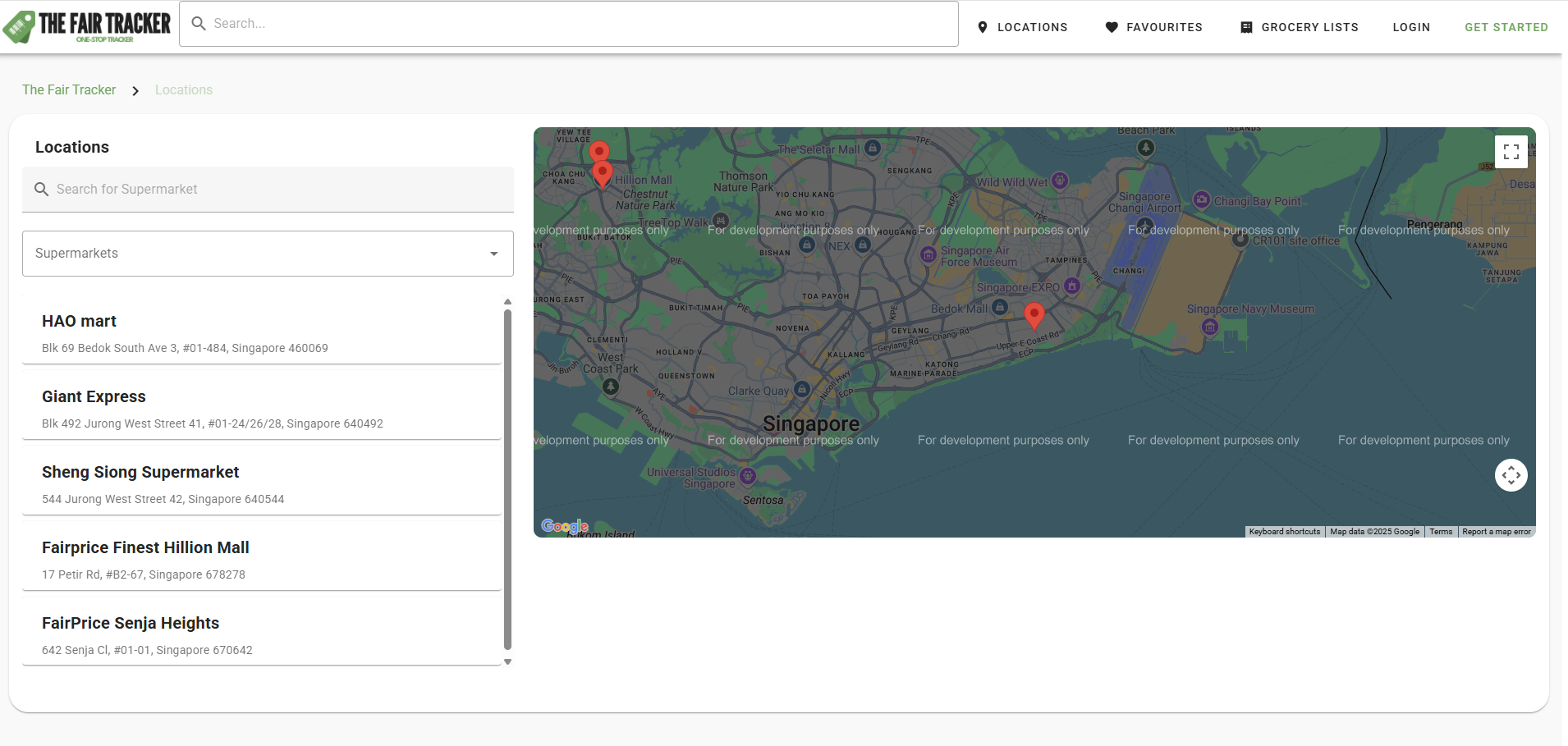
Task: Click Singapore Navy Museum map icon
Action: (1210, 327)
